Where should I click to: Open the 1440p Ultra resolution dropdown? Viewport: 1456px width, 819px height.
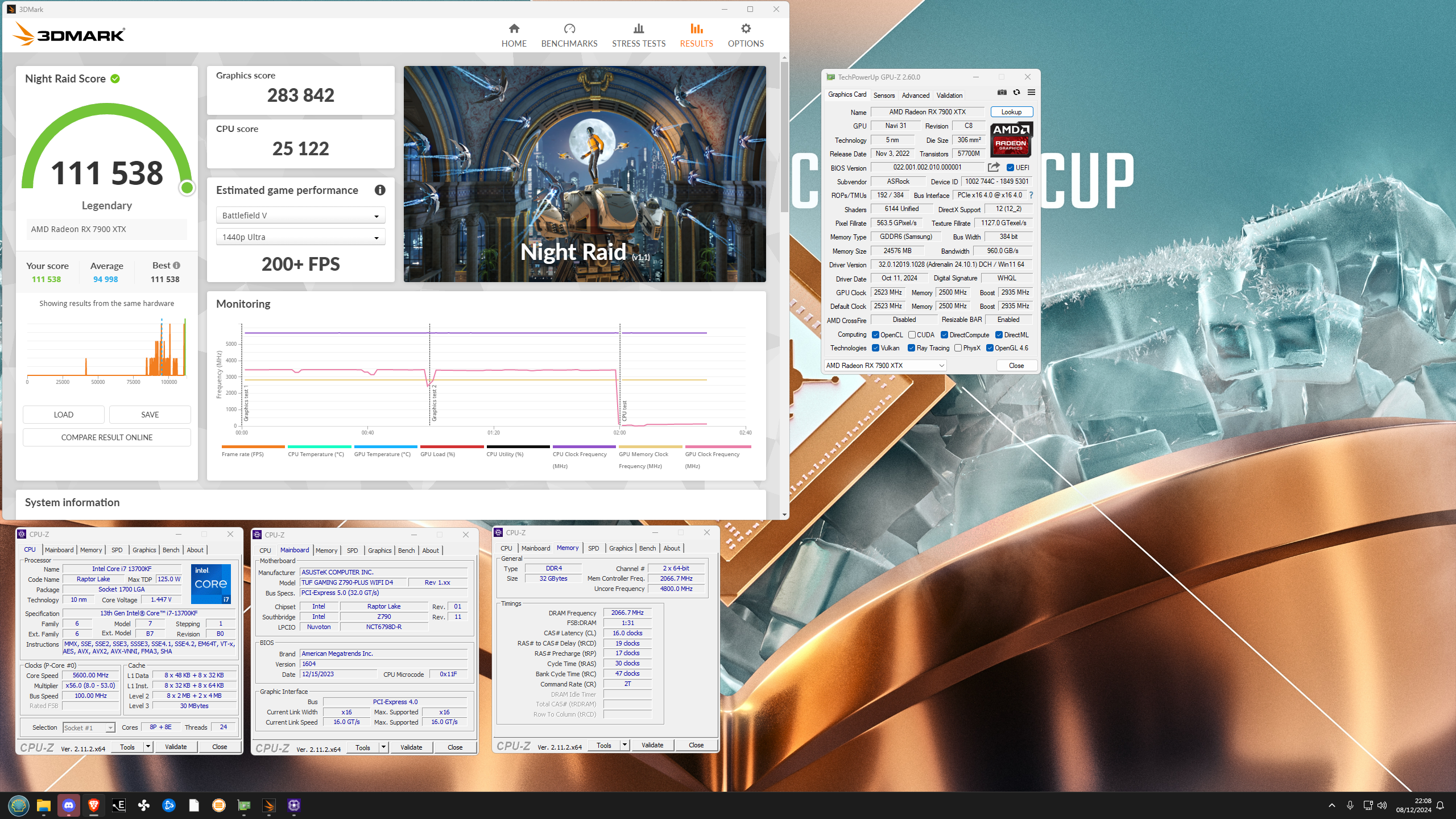tap(300, 237)
